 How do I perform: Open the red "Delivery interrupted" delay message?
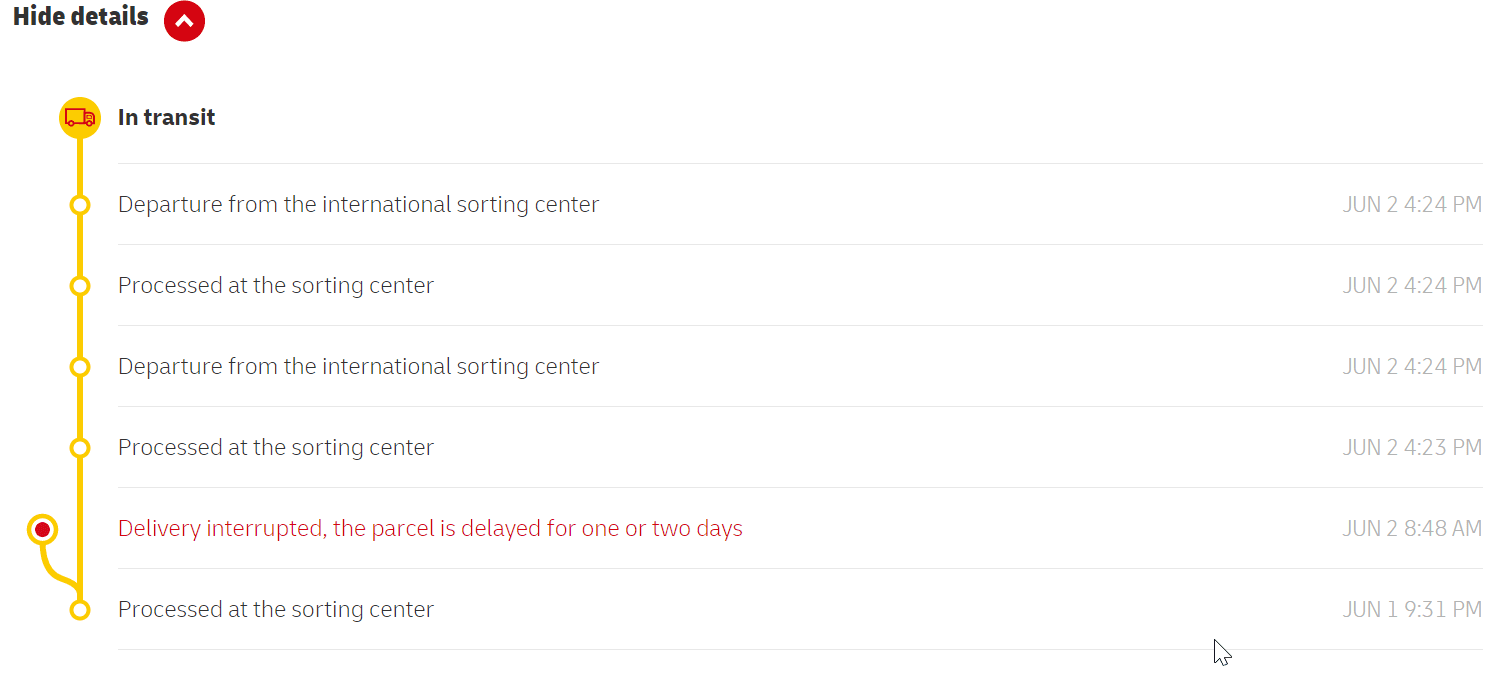coord(430,528)
